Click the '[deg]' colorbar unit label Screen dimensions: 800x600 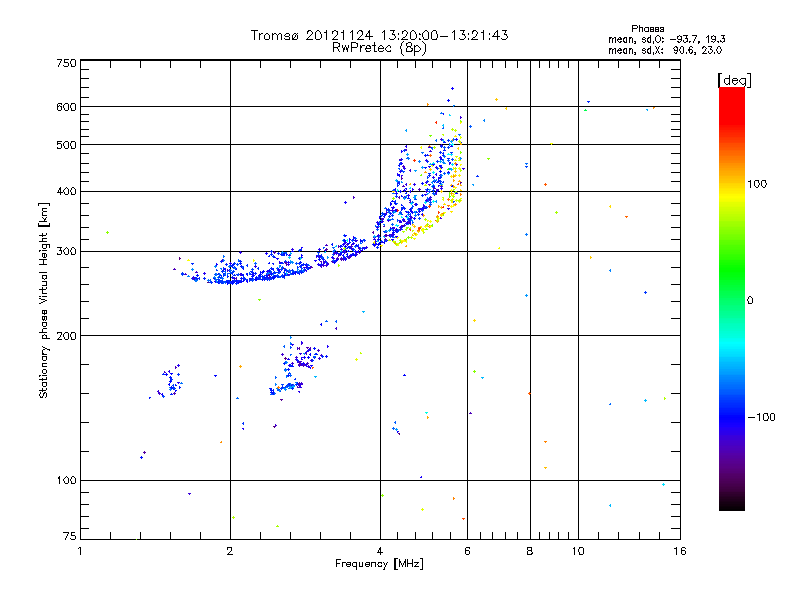point(734,81)
